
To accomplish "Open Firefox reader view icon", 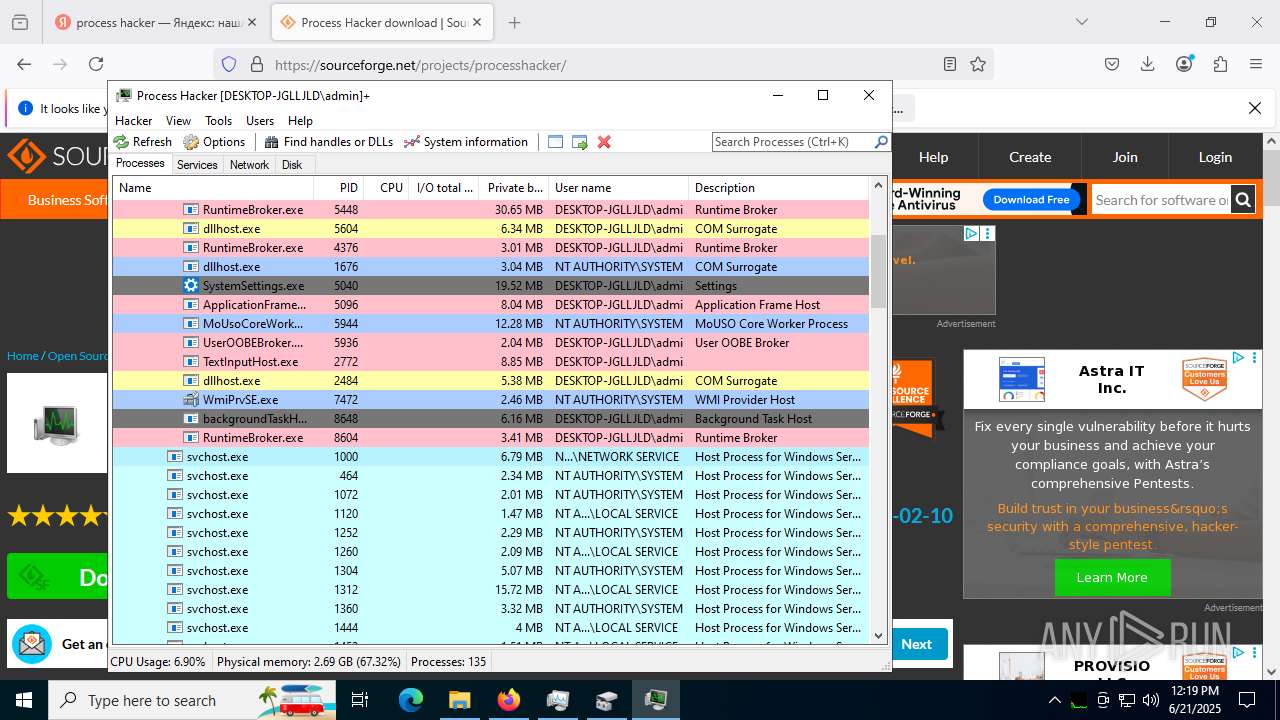I will click(950, 64).
